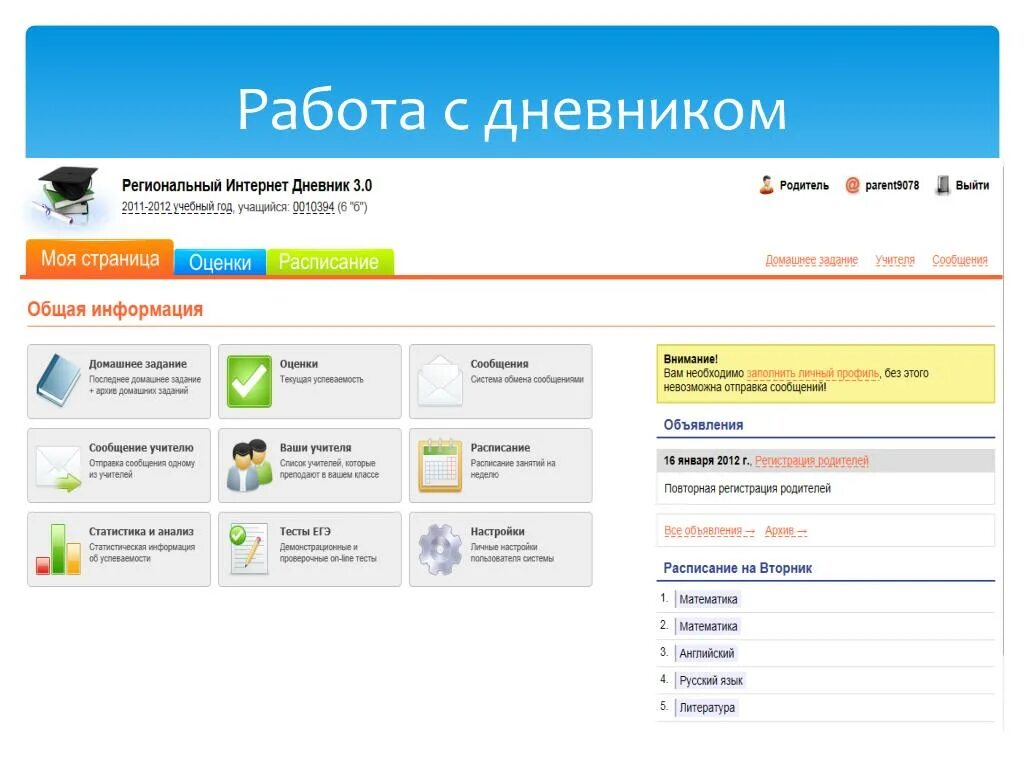Click third lesson Английский
Viewport: 1024px width, 768px height.
[x=707, y=653]
